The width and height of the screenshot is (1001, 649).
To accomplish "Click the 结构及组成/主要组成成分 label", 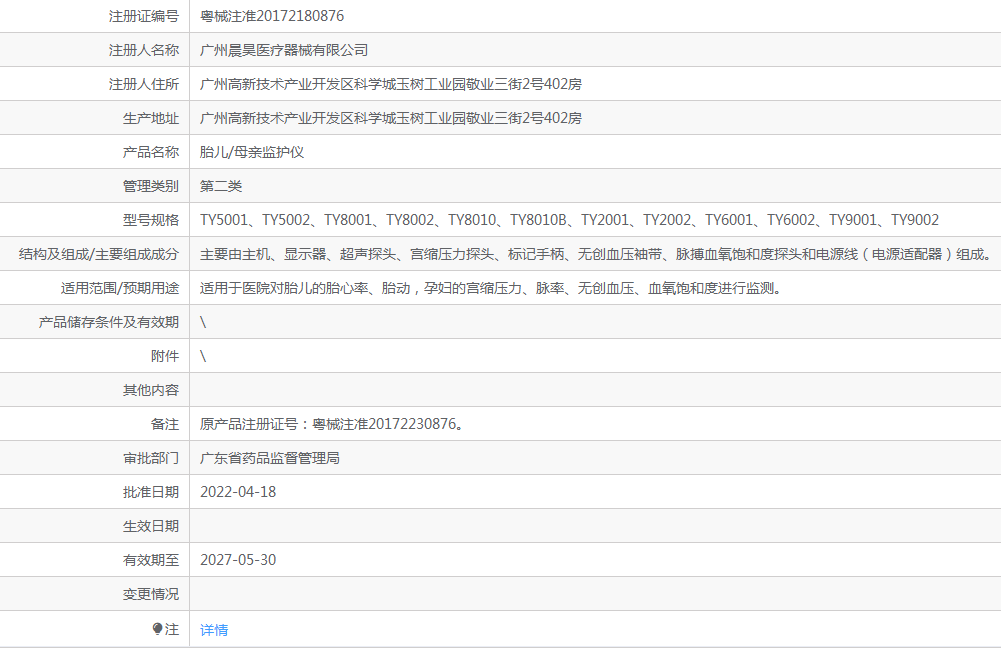I will pos(99,254).
